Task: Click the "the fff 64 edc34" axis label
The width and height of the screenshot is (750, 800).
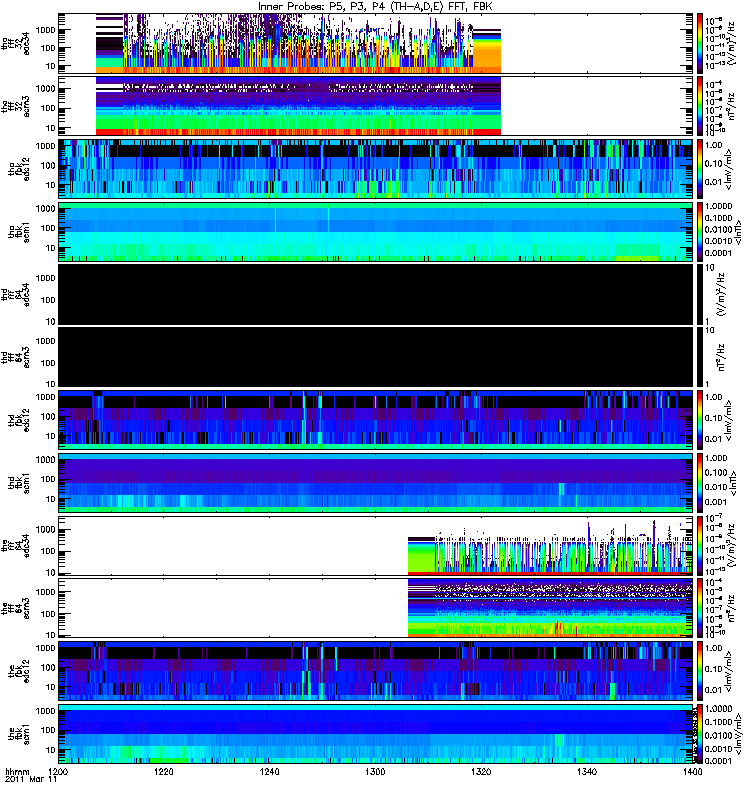Action: pos(15,545)
